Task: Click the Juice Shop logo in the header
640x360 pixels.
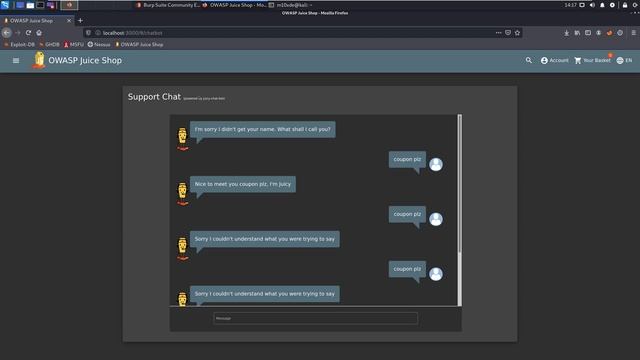Action: point(39,60)
